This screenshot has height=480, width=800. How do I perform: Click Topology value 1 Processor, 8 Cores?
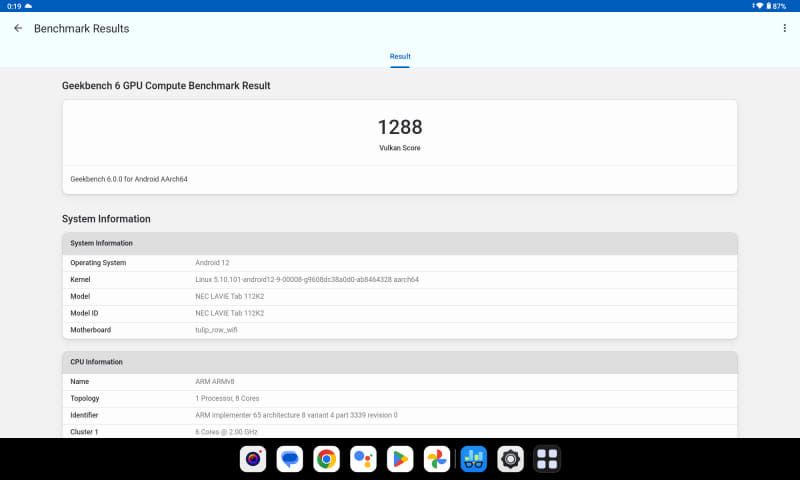click(227, 398)
